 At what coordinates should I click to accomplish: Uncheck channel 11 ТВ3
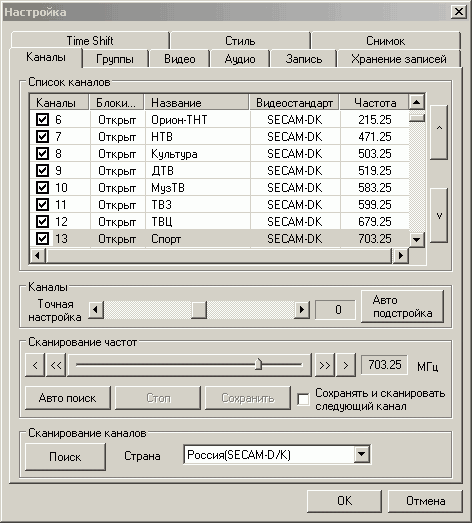click(42, 204)
